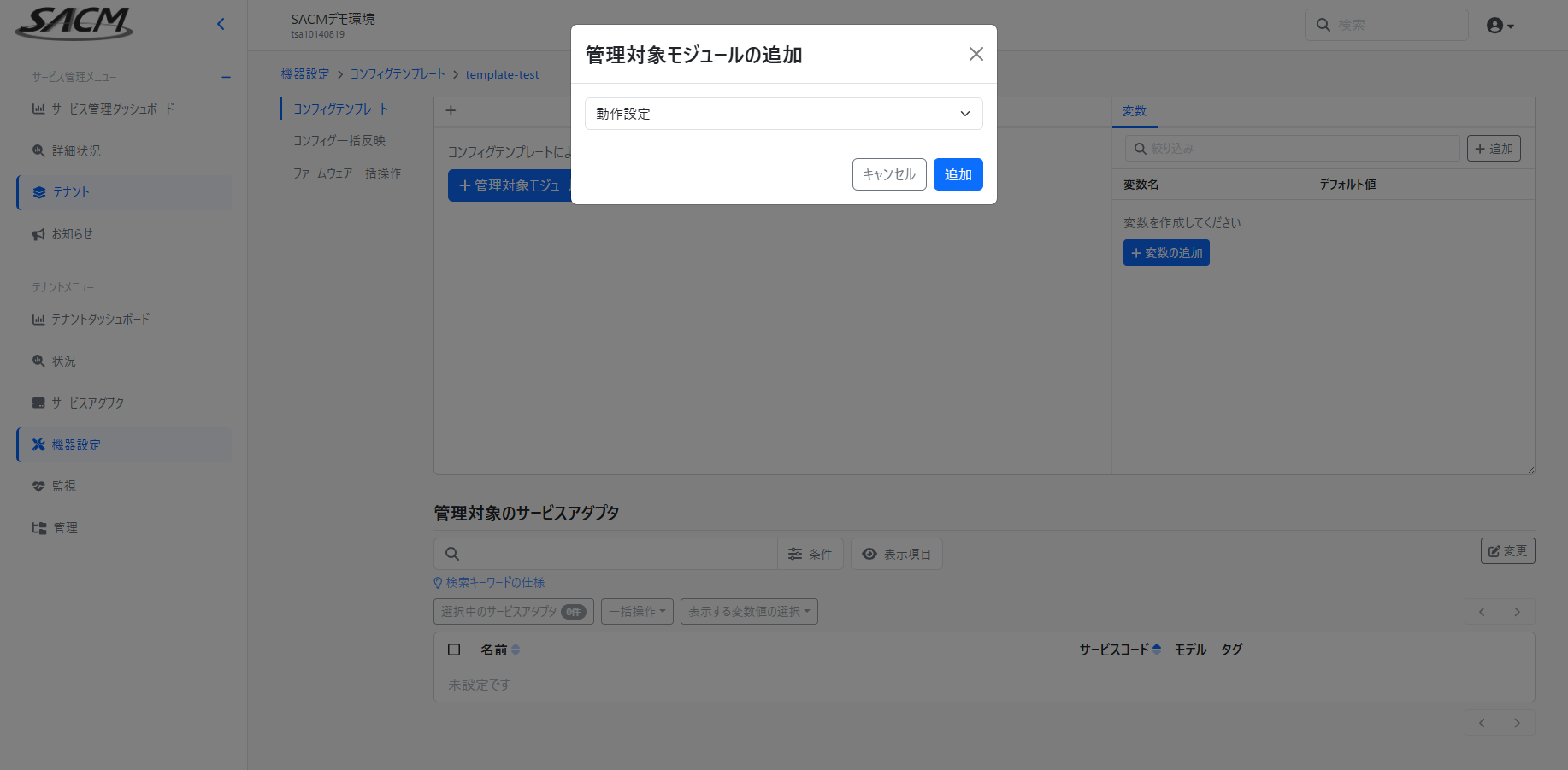Open the 動作設定 module dropdown
1568x770 pixels.
tap(783, 114)
